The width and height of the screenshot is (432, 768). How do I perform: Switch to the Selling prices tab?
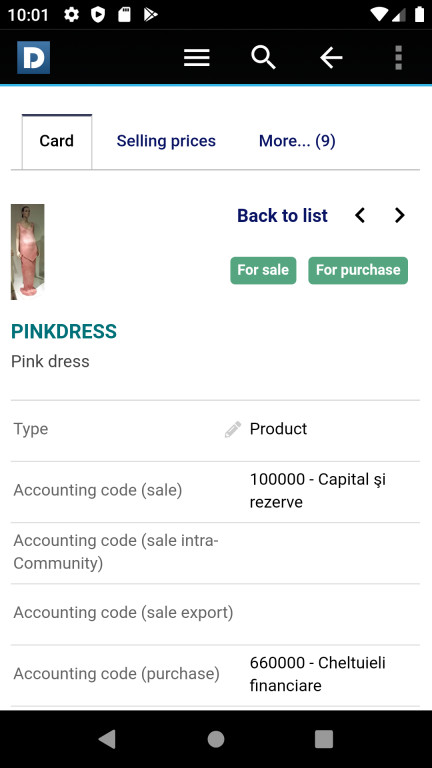click(x=166, y=141)
